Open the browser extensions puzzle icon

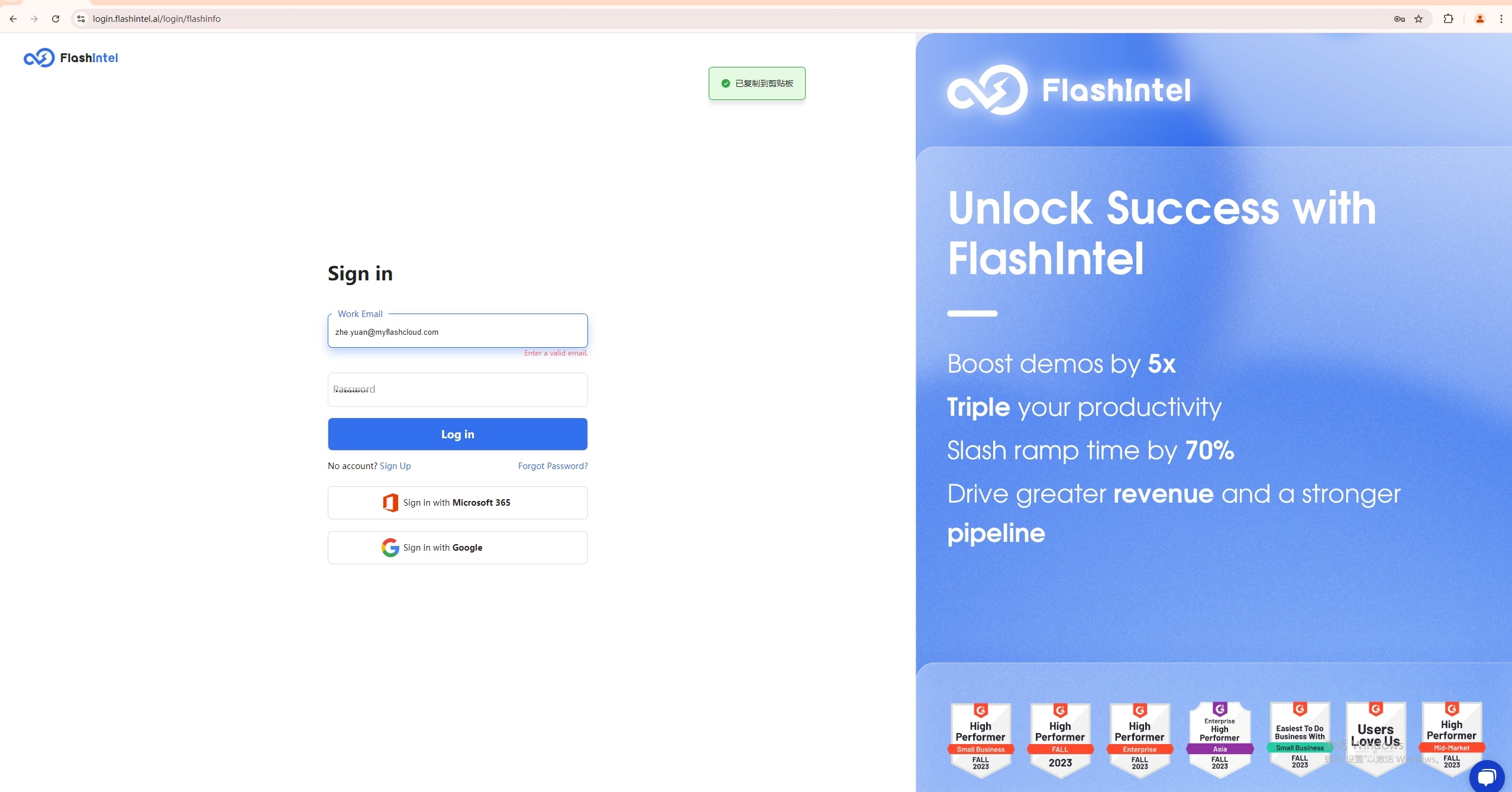click(x=1448, y=19)
